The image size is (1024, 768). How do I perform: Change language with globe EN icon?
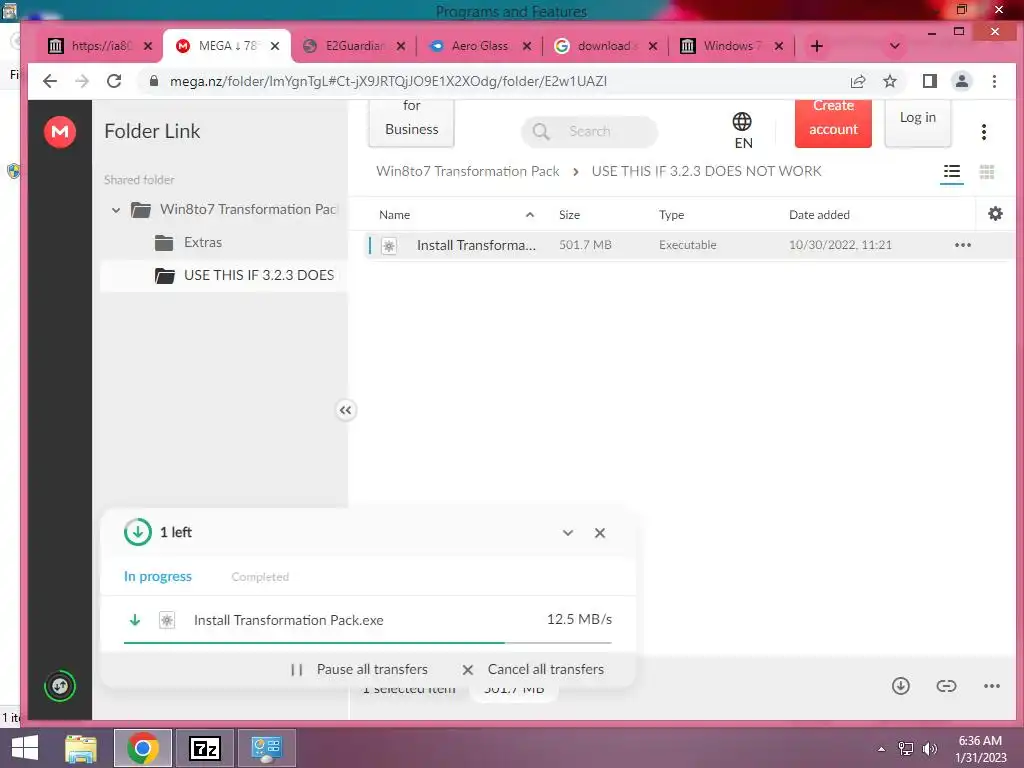[x=743, y=130]
